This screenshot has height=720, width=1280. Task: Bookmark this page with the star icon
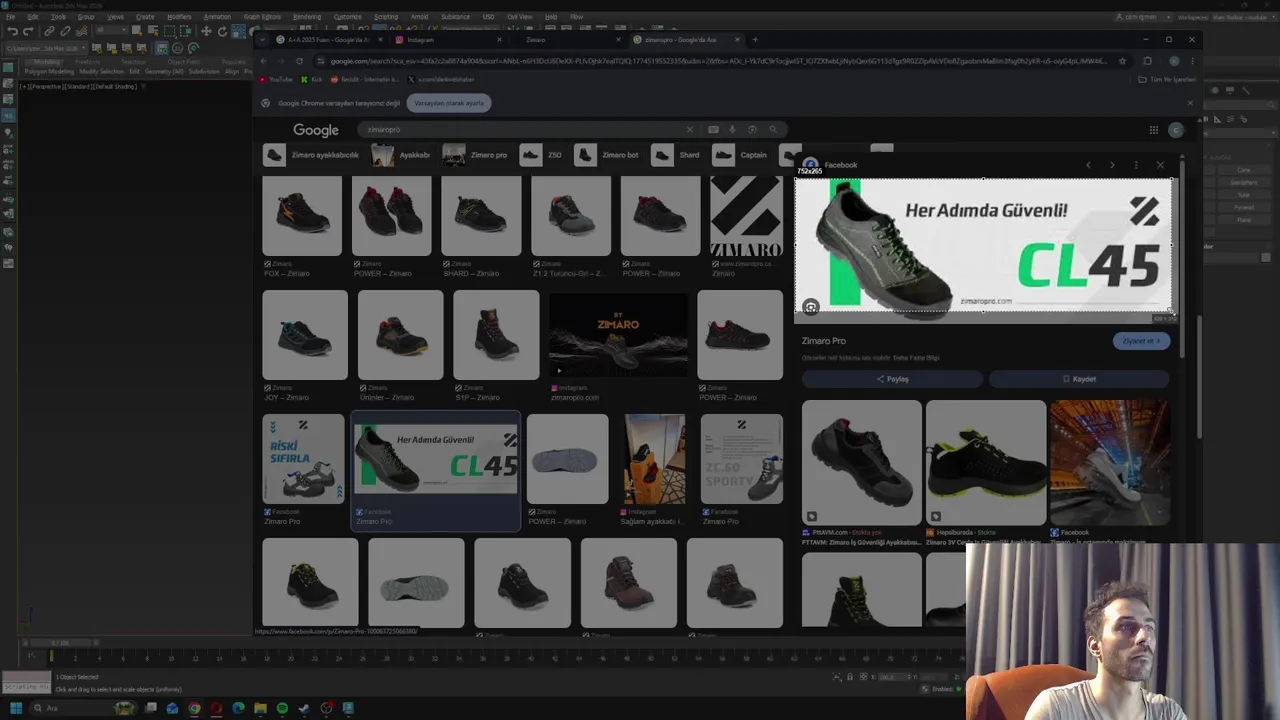[1122, 61]
